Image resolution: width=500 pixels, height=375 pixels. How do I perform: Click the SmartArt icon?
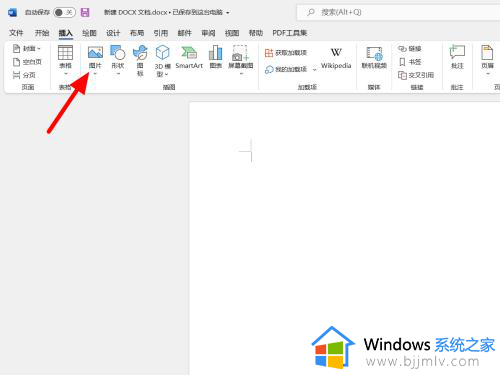[189, 53]
